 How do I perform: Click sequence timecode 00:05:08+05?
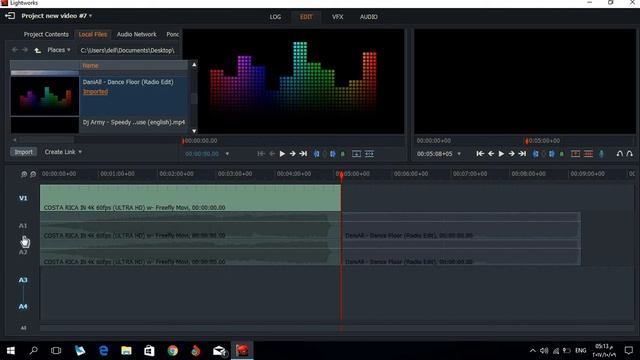pyautogui.click(x=434, y=154)
